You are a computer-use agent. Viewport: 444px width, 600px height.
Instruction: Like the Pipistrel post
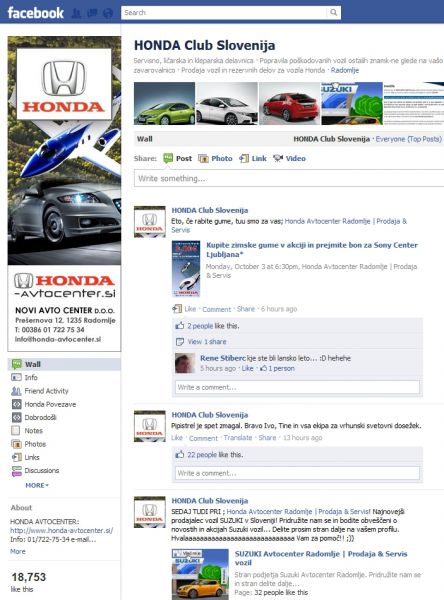coord(177,437)
